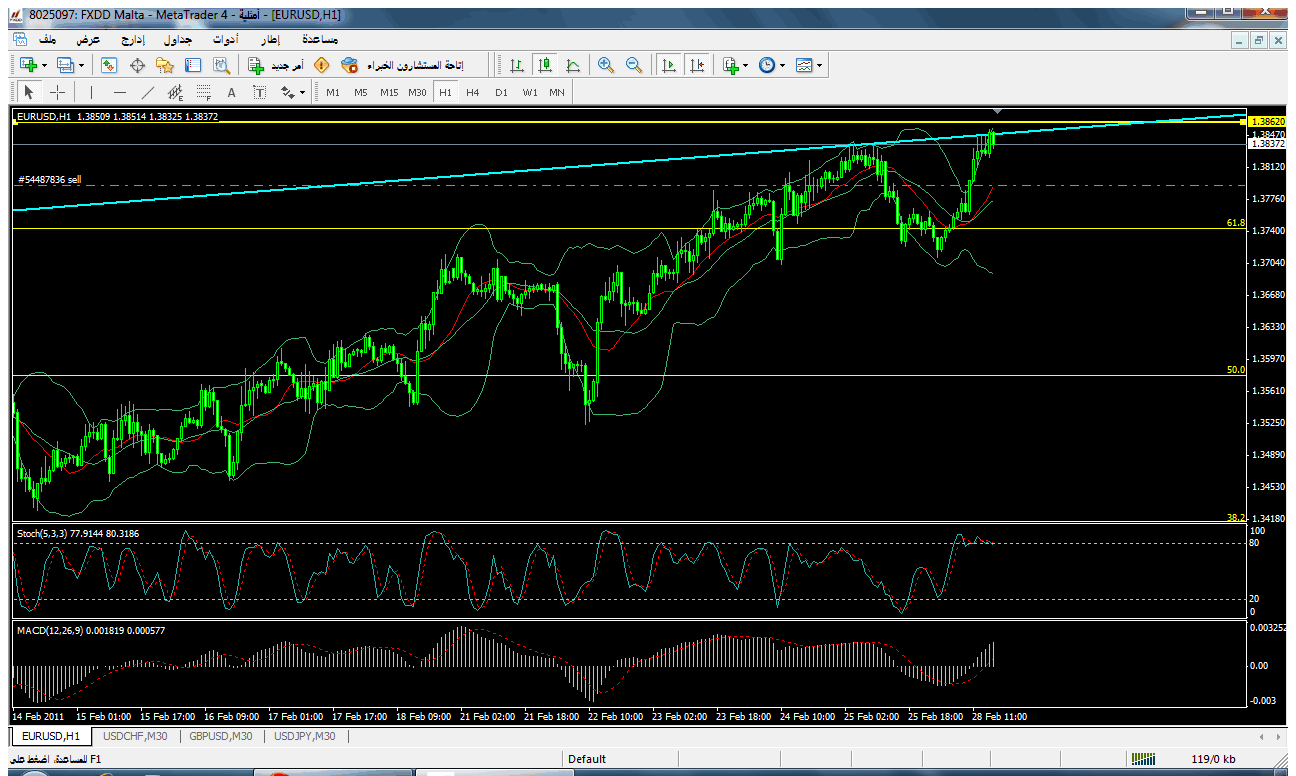
Task: Open MetaEditor (yellow diamond icon)
Action: tap(321, 65)
